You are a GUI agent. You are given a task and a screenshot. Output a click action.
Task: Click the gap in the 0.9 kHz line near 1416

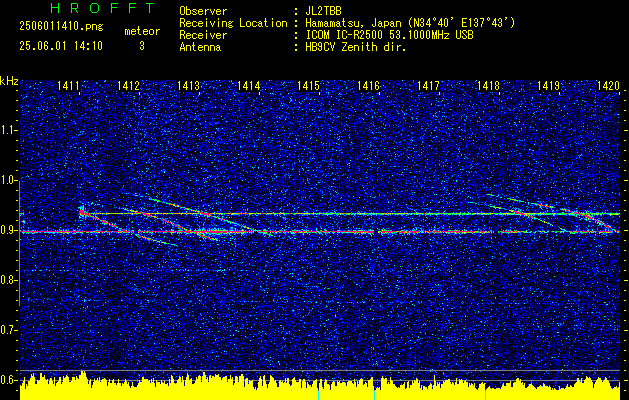[x=377, y=232]
